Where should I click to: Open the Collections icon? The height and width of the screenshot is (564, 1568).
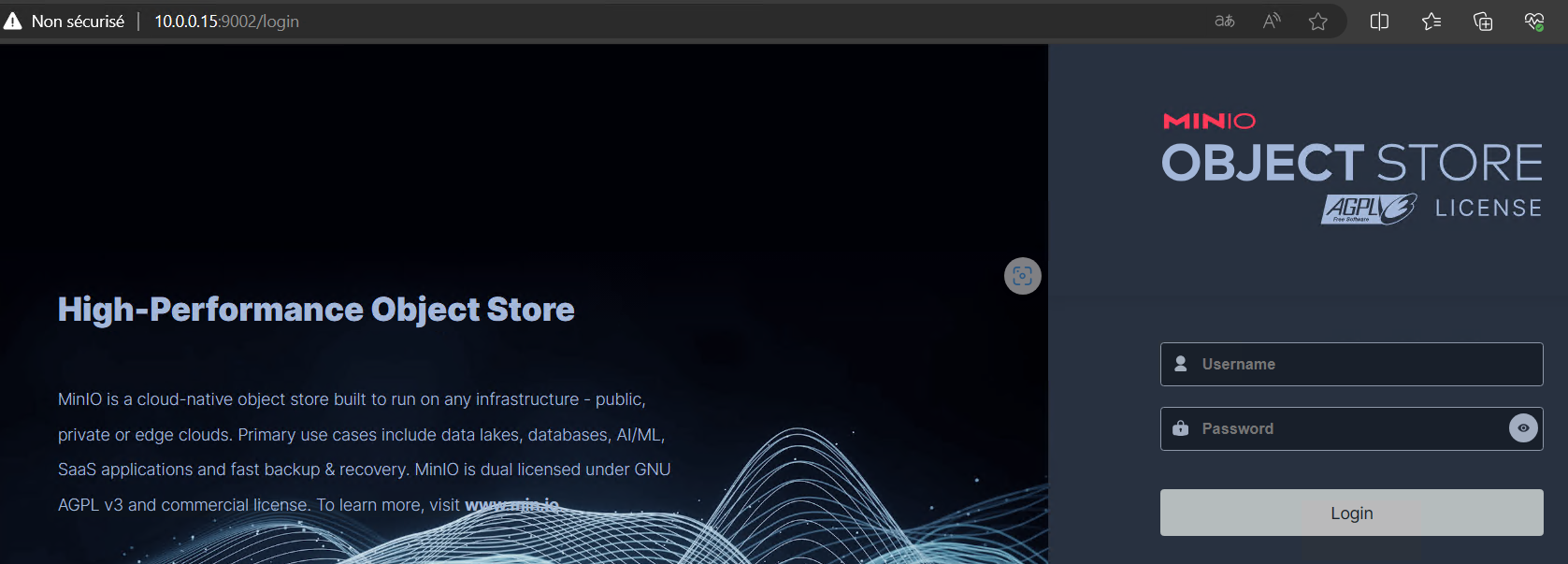(1483, 21)
